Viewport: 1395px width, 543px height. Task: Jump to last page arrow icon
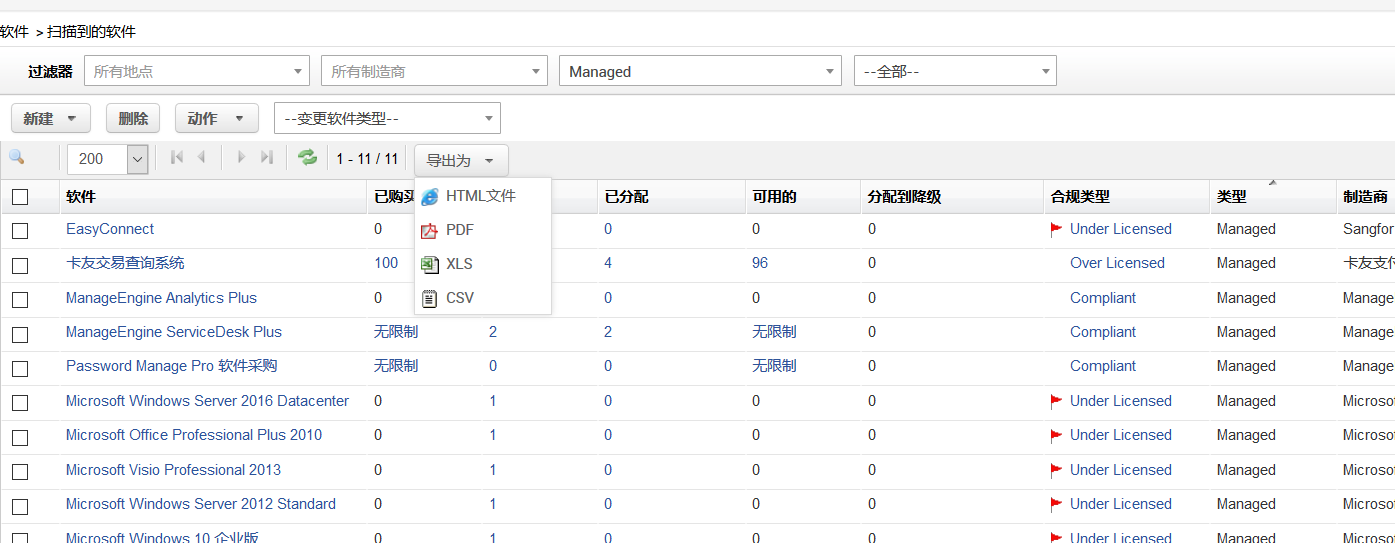point(266,158)
